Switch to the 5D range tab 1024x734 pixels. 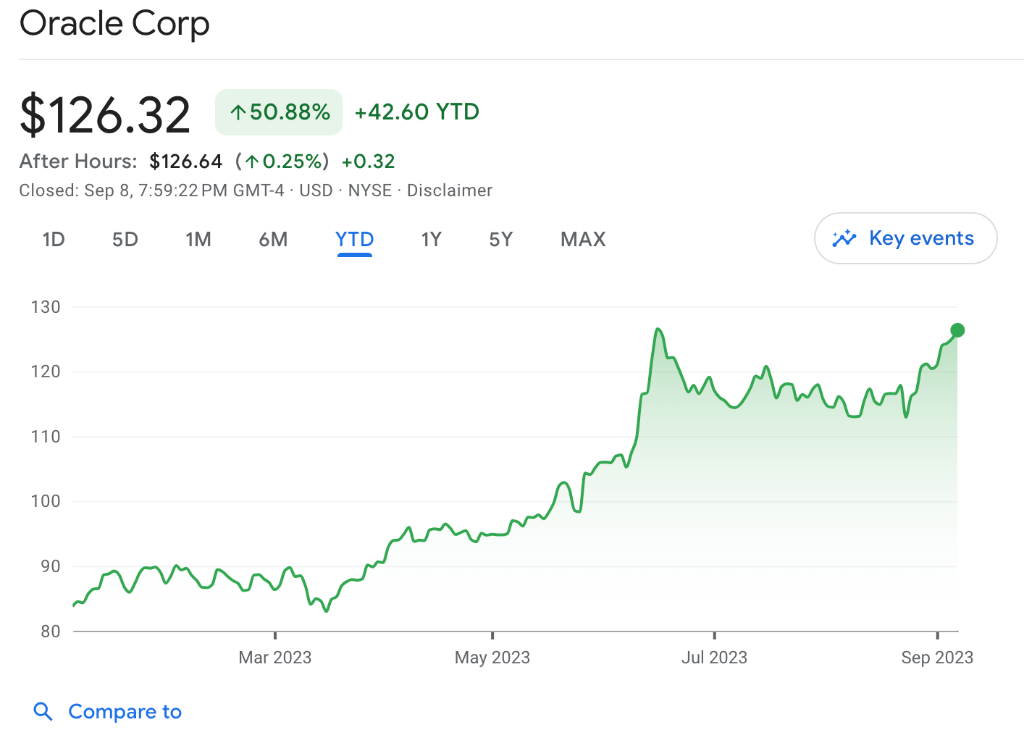pos(125,239)
